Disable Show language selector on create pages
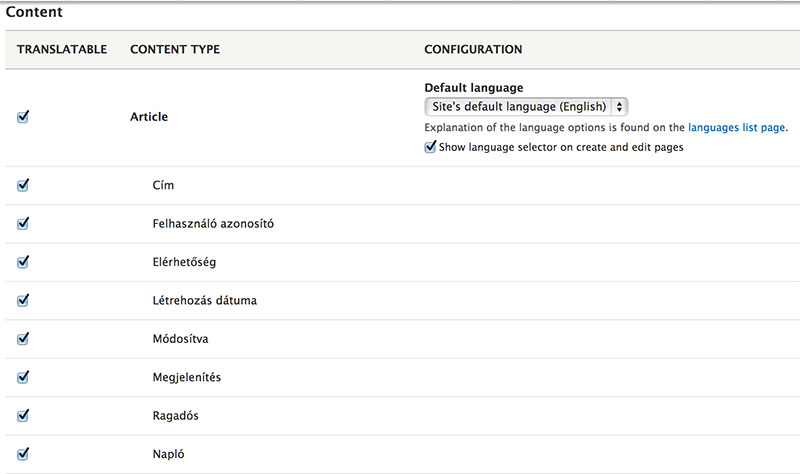The width and height of the screenshot is (800, 474). [430, 147]
